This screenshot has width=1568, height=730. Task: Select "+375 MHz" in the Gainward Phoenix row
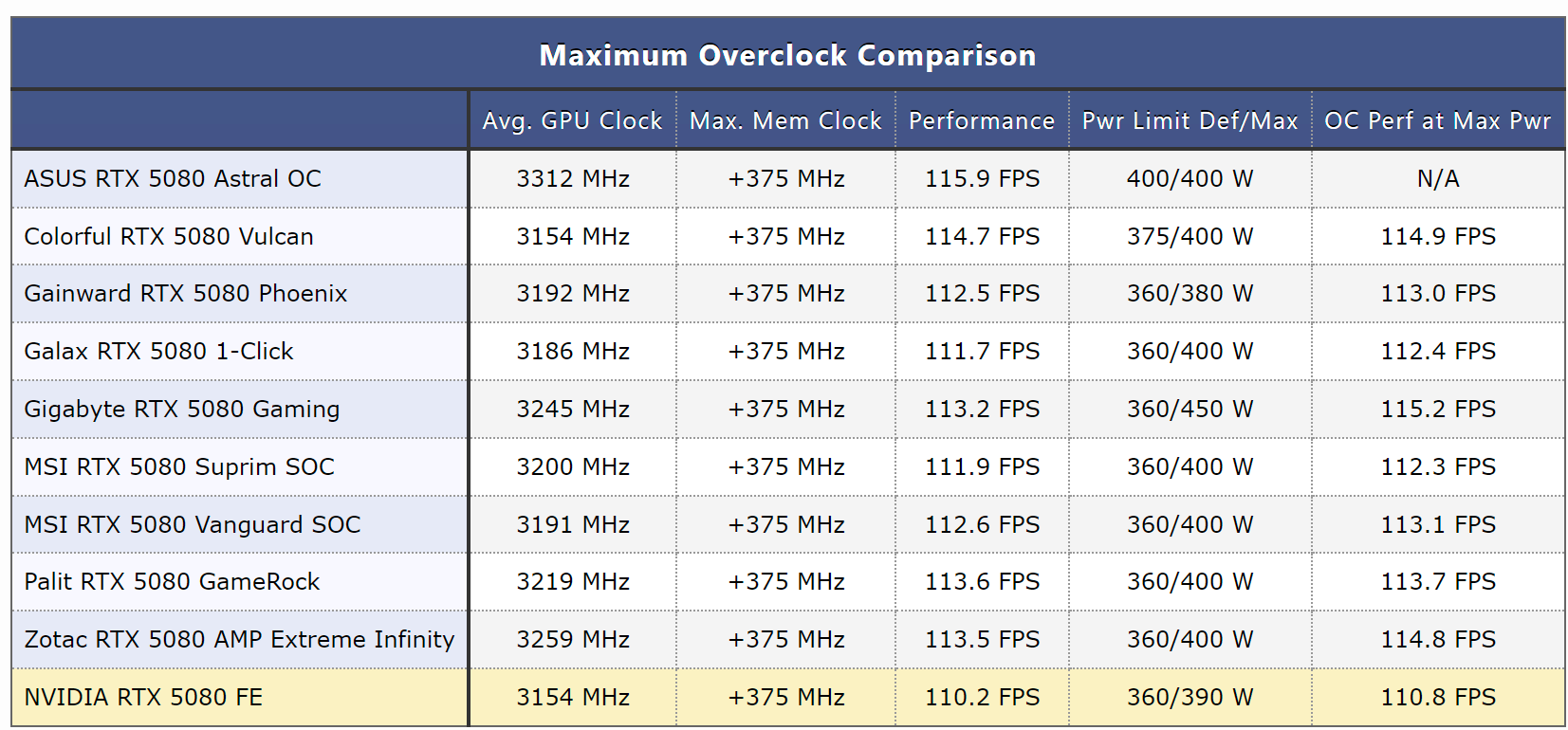click(786, 293)
